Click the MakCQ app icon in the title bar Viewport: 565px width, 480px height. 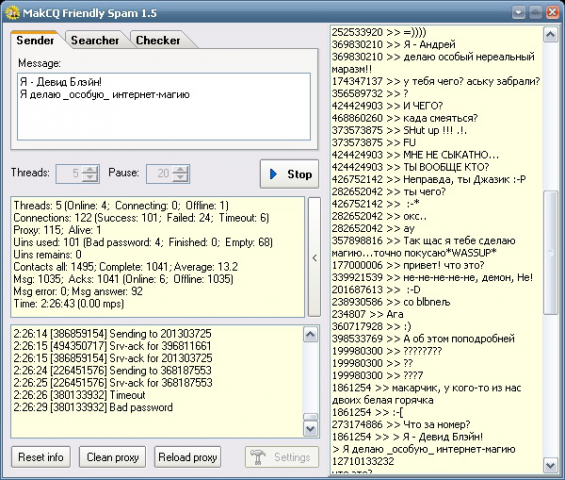click(x=13, y=13)
